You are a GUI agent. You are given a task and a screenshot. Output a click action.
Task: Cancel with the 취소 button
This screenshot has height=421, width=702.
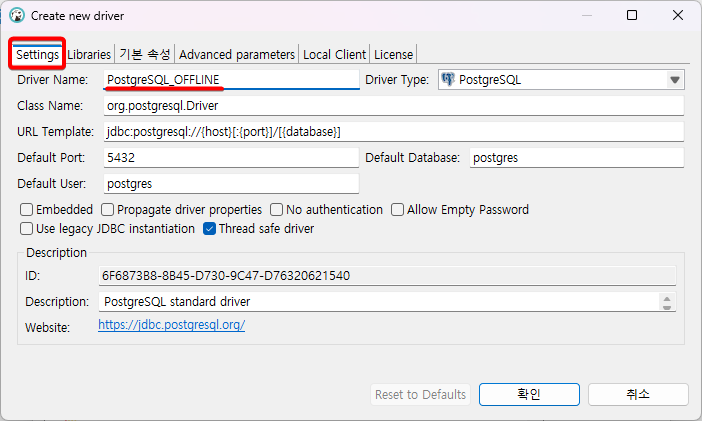638,395
